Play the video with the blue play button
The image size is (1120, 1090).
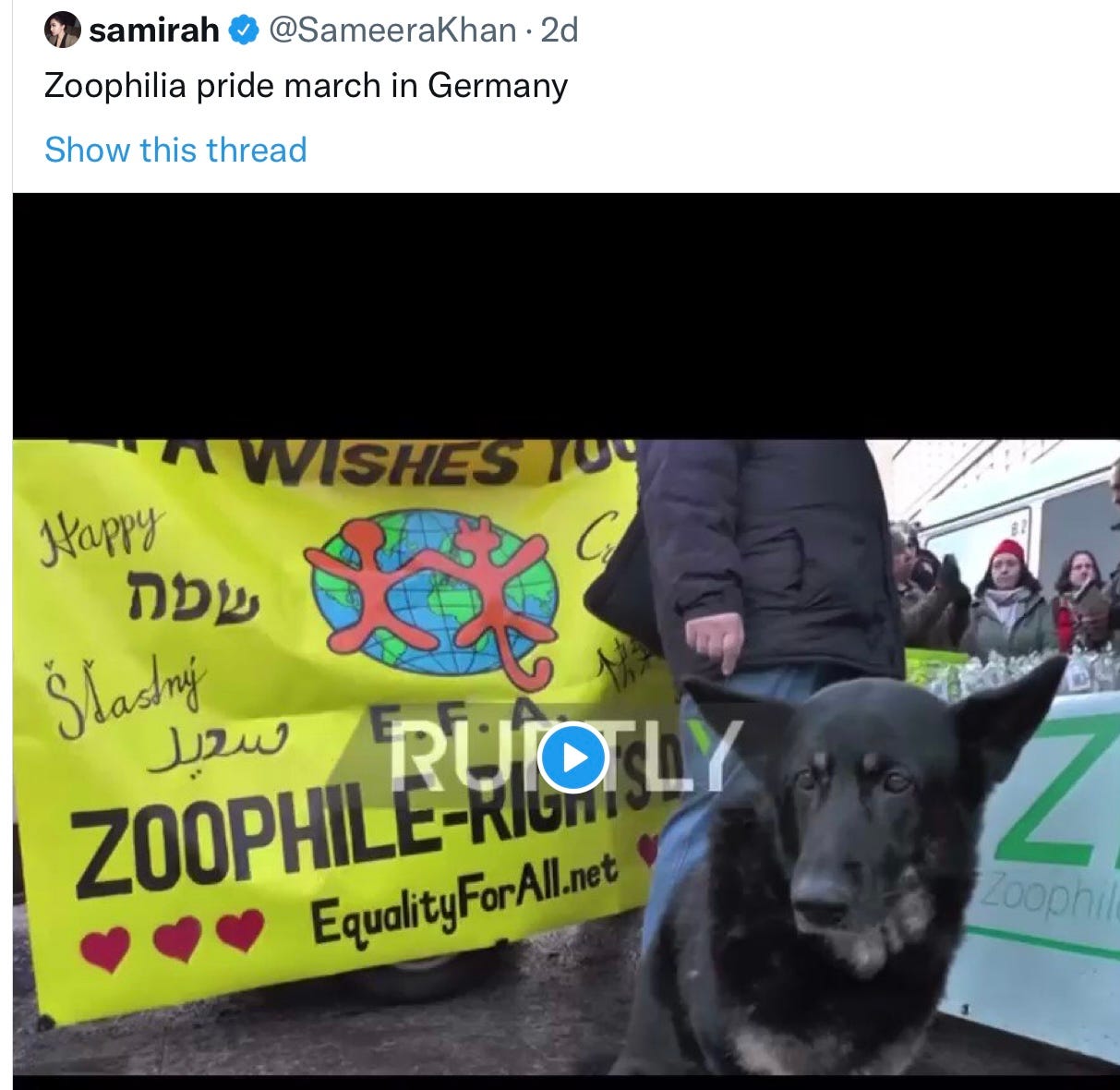coord(572,757)
